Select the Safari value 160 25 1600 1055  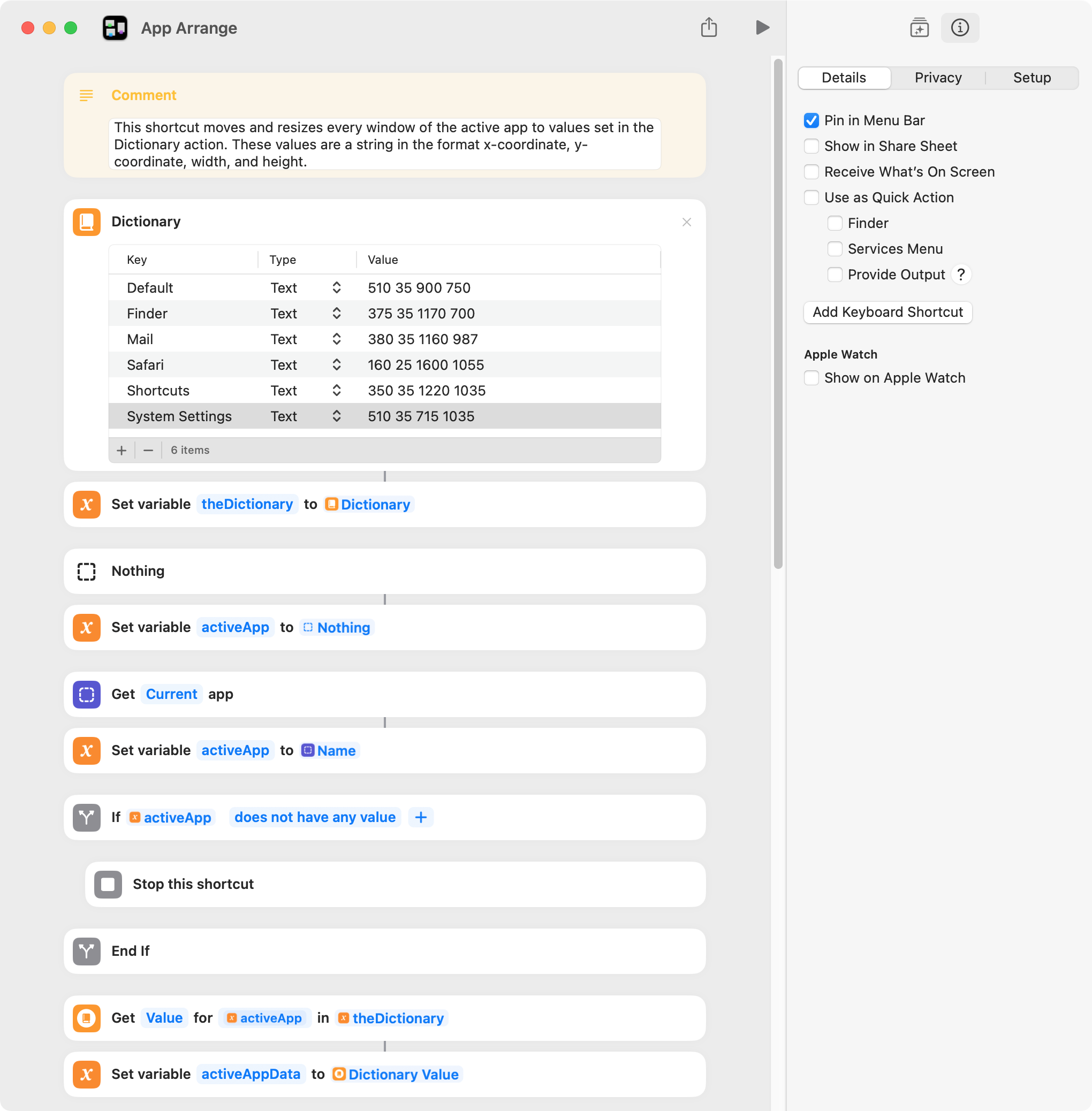pos(426,365)
